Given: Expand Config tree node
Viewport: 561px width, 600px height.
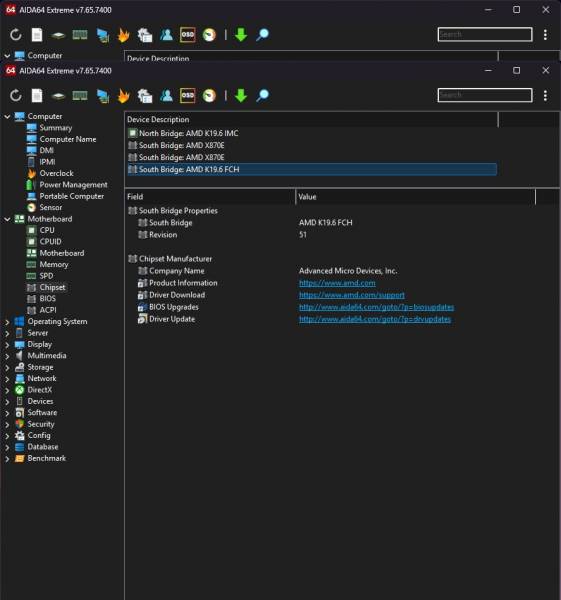Looking at the screenshot, I should click(7, 436).
